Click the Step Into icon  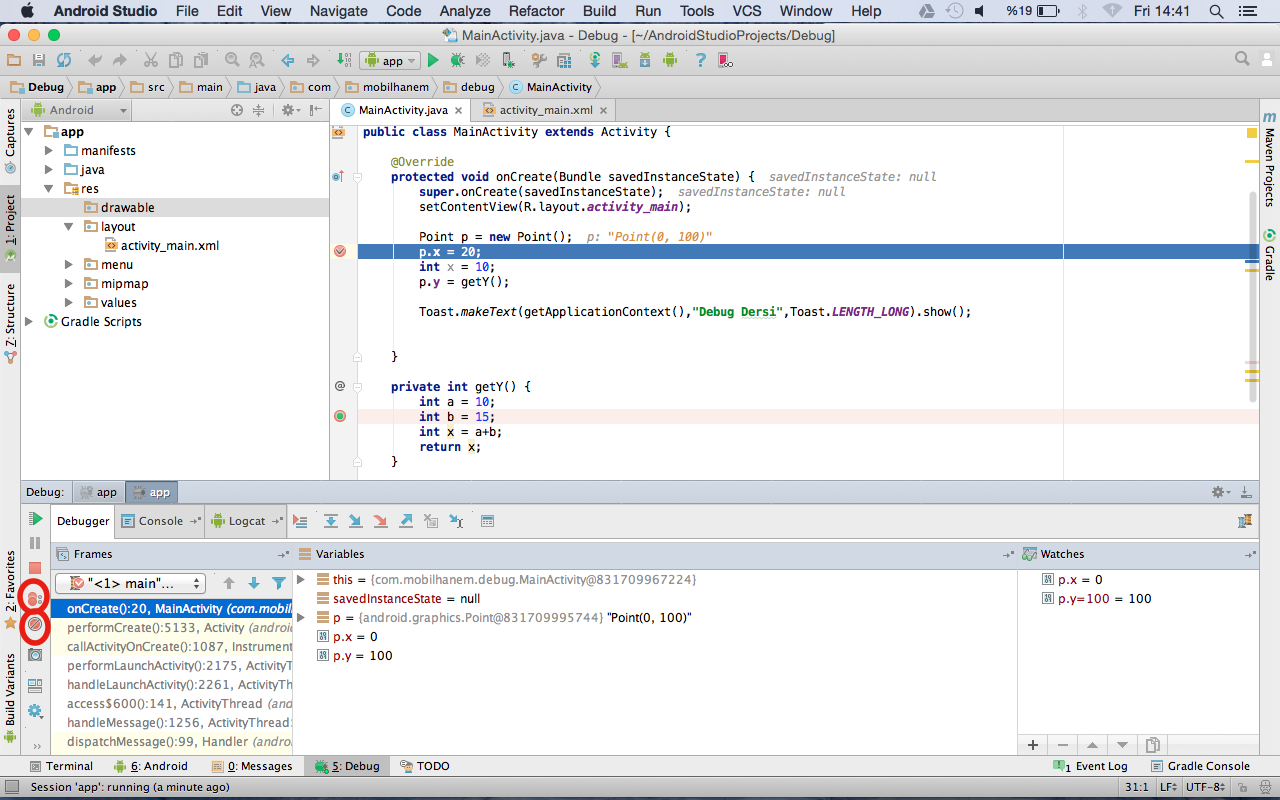click(x=356, y=521)
